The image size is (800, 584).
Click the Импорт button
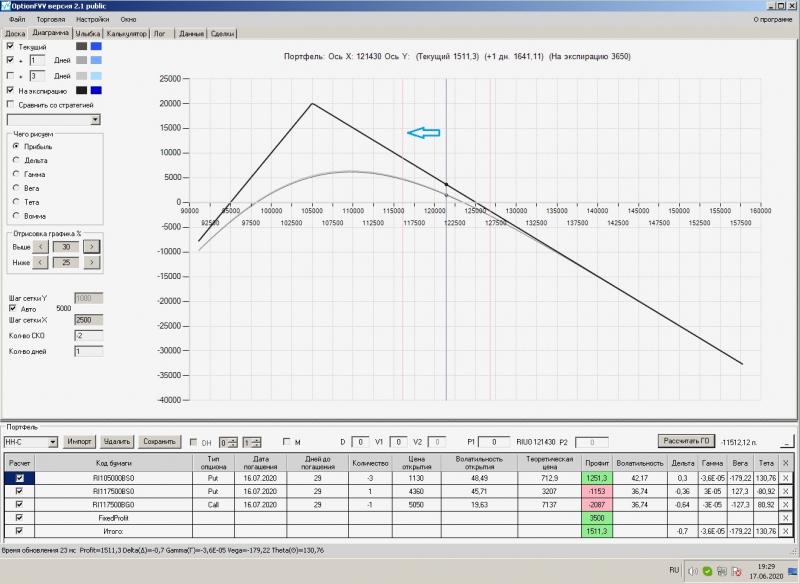click(79, 442)
